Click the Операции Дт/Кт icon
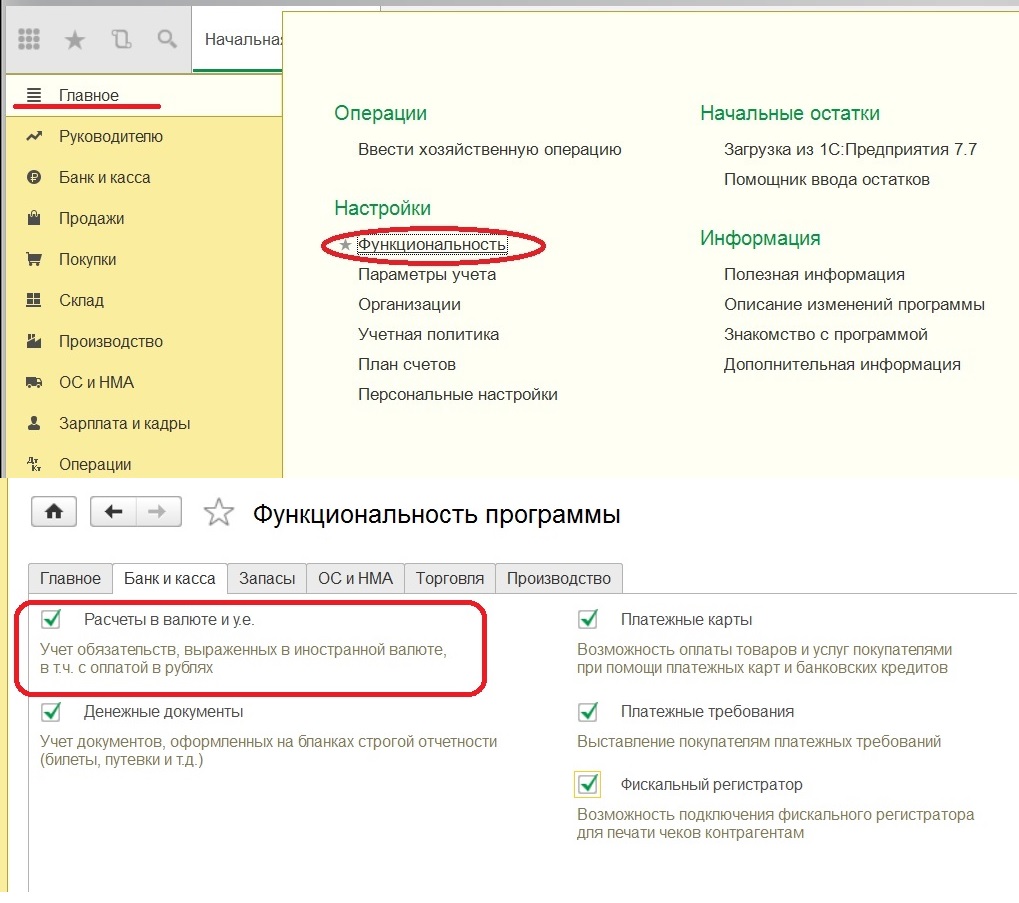This screenshot has width=1019, height=903. point(34,464)
